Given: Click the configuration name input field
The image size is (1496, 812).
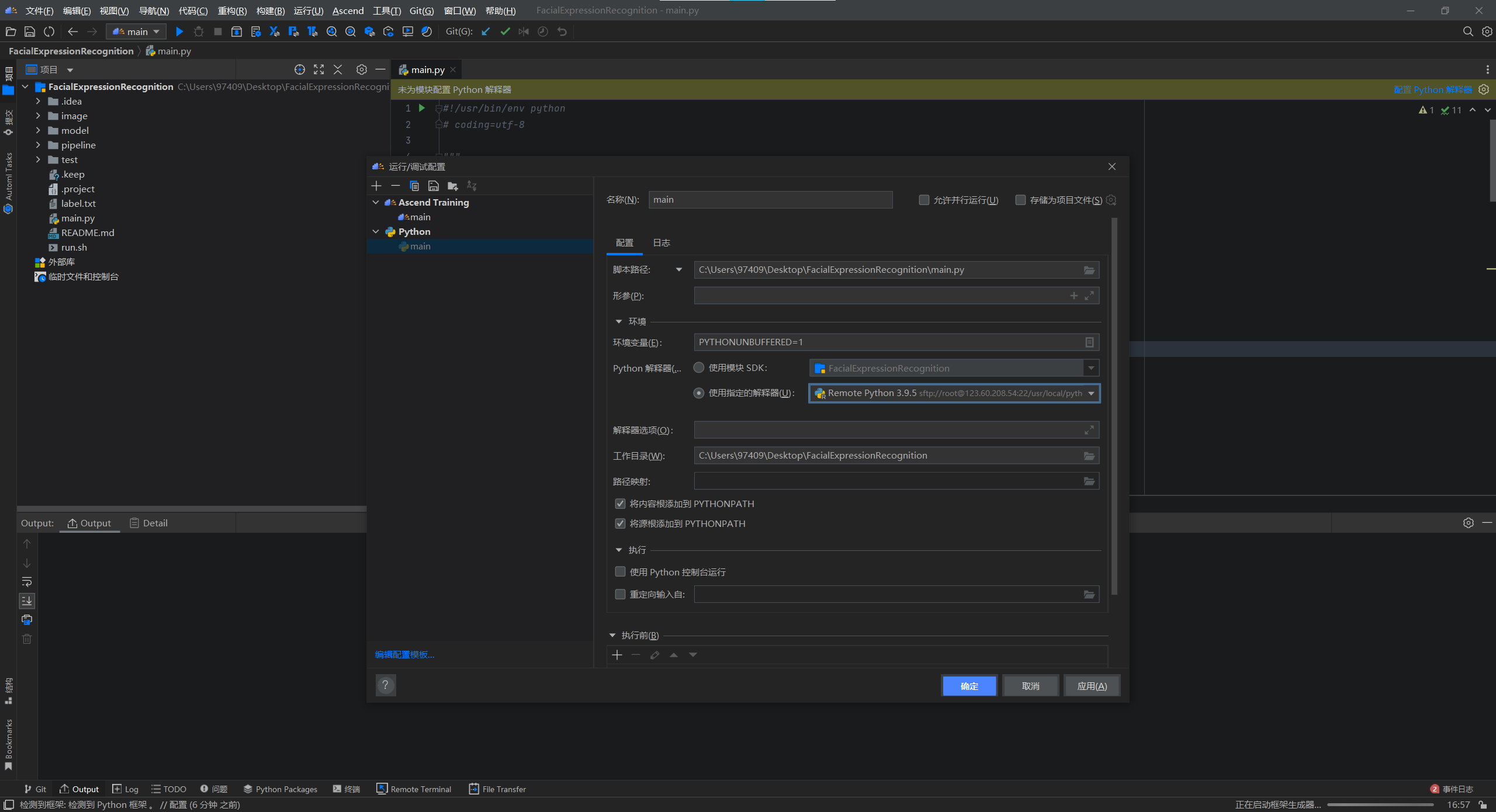Looking at the screenshot, I should tap(770, 200).
